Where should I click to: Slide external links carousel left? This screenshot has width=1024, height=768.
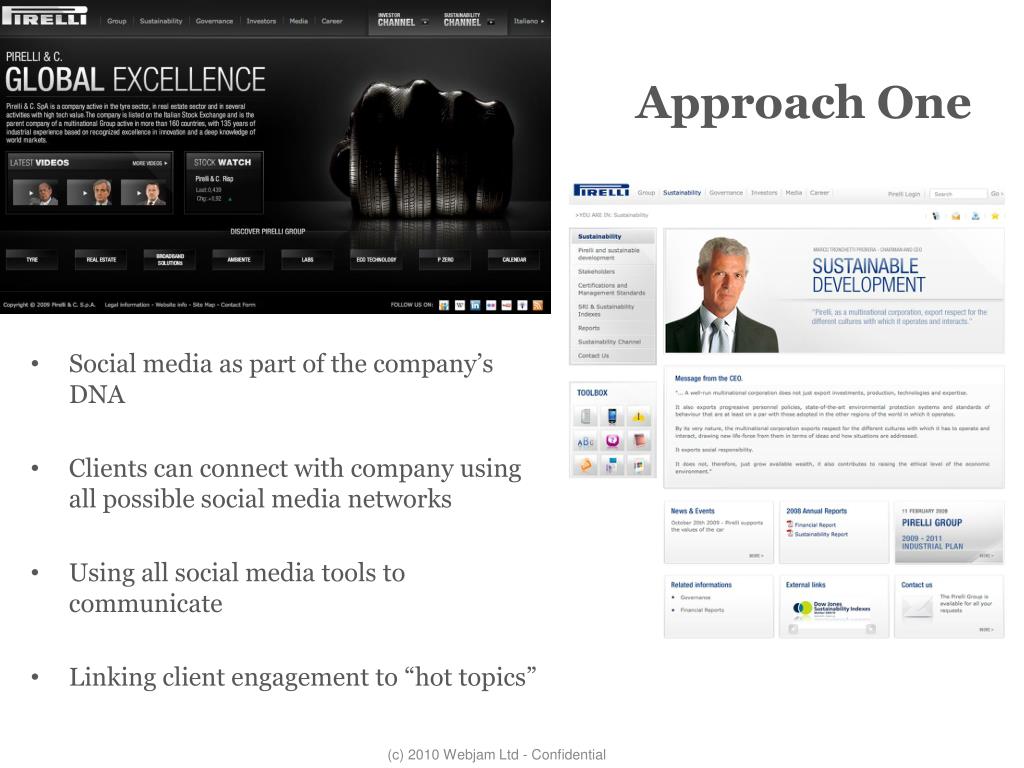pyautogui.click(x=793, y=629)
